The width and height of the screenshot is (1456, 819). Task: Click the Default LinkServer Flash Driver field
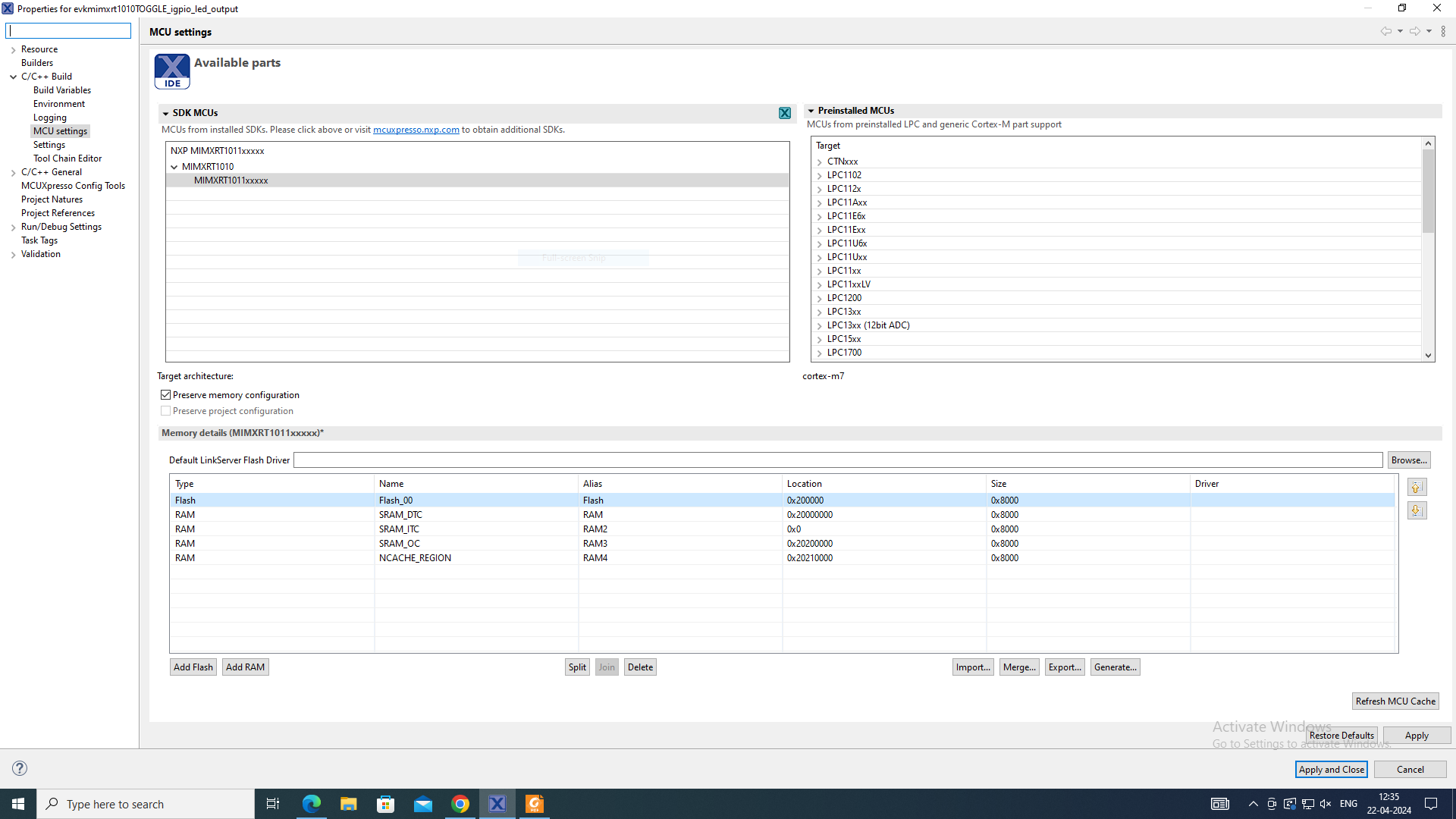[x=837, y=460]
